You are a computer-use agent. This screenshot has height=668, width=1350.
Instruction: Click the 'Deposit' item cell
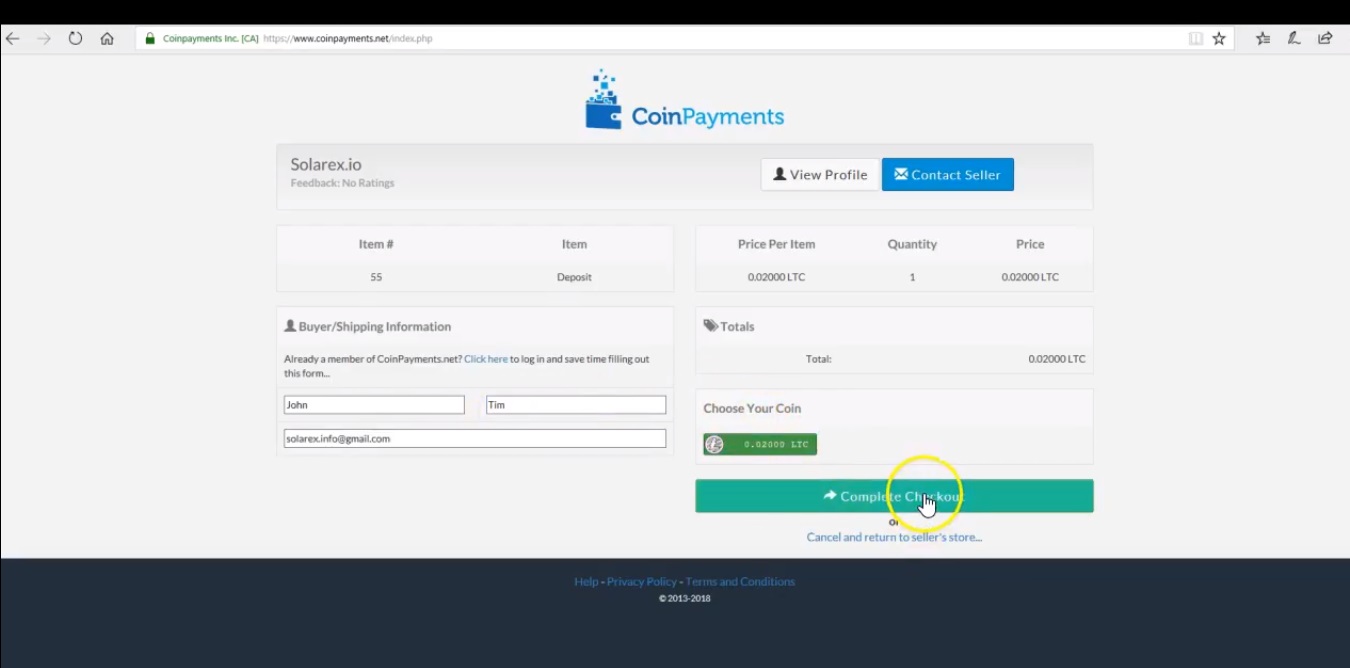pos(574,277)
